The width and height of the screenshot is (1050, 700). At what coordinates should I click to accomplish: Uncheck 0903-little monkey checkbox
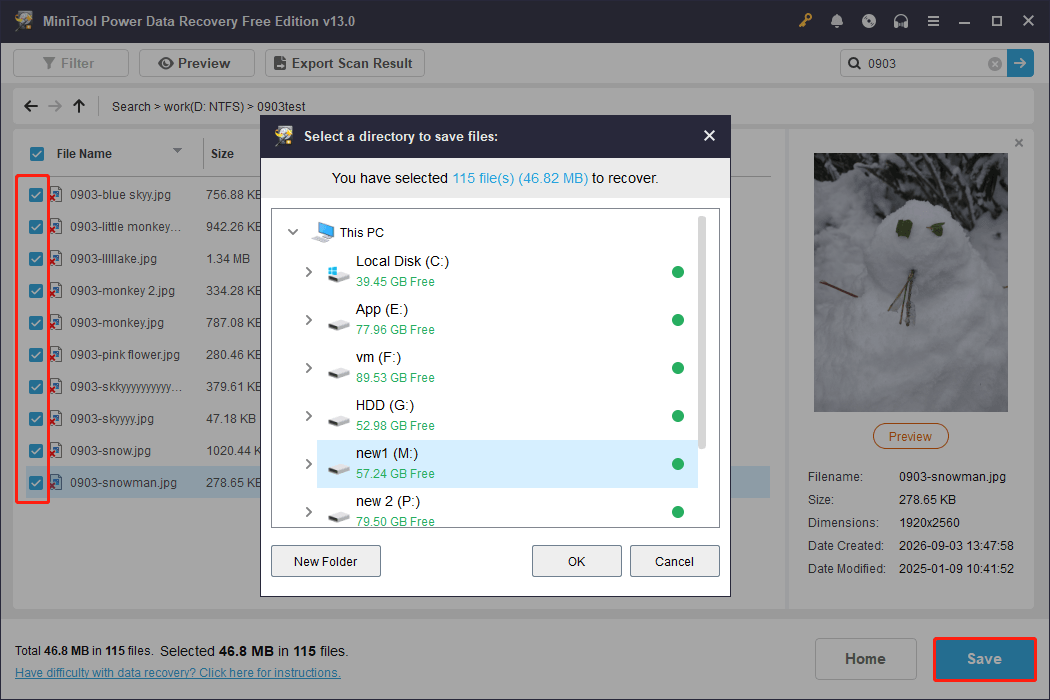pyautogui.click(x=36, y=227)
